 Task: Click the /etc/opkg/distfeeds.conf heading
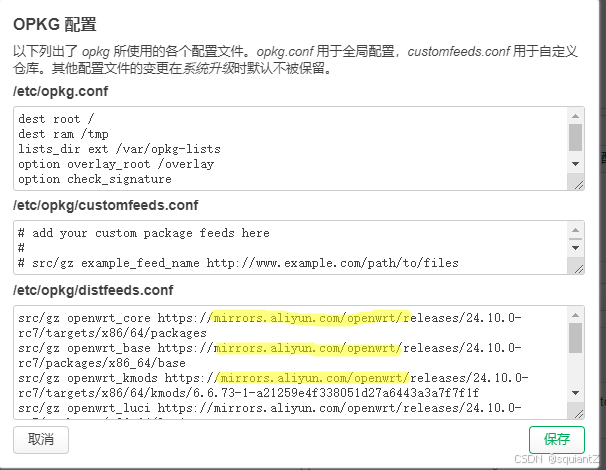(x=93, y=290)
